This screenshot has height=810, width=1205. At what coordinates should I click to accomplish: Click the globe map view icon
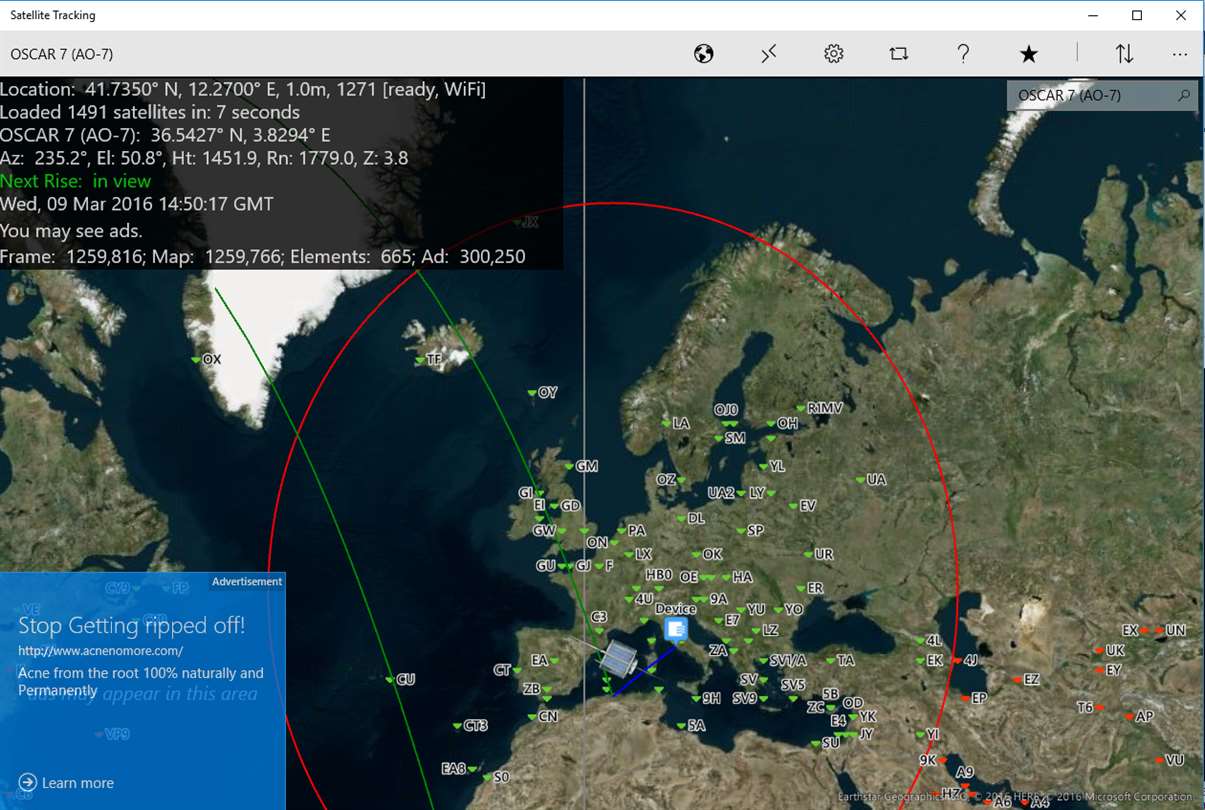click(704, 54)
